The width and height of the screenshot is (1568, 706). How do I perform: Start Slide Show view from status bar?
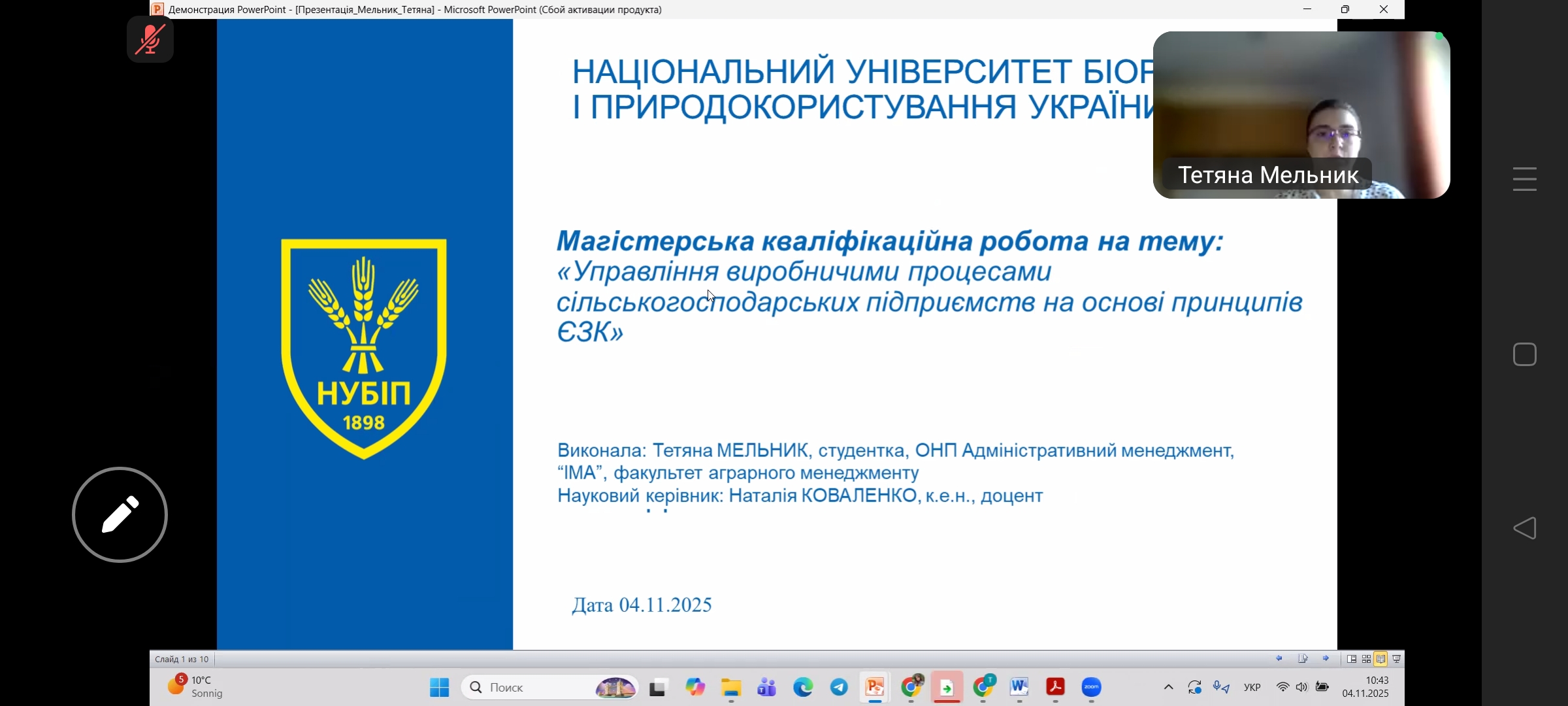click(1396, 659)
